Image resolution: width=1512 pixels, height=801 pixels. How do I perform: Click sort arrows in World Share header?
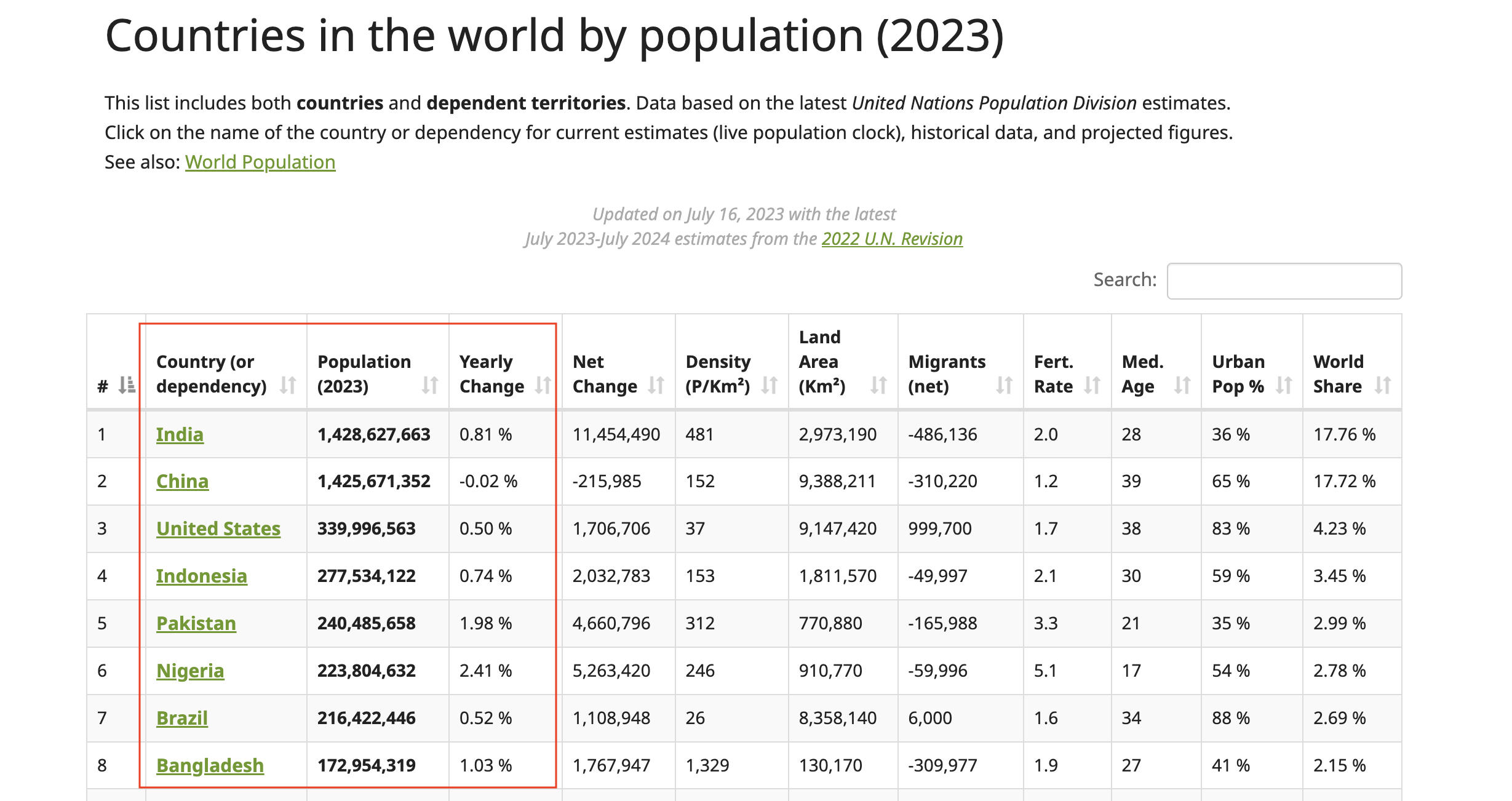[x=1383, y=385]
